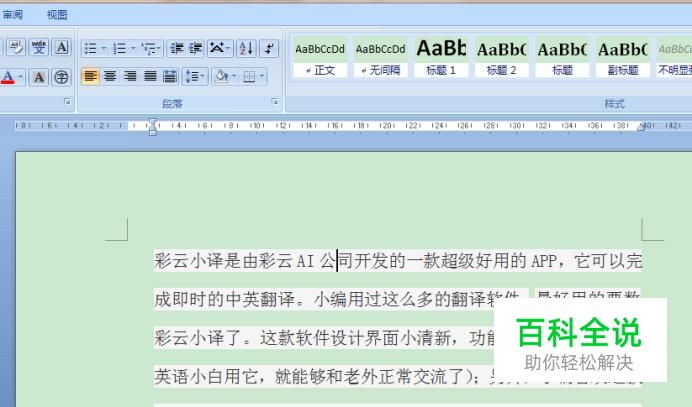This screenshot has width=692, height=407.
Task: Apply the 标题 2 style
Action: pos(501,57)
